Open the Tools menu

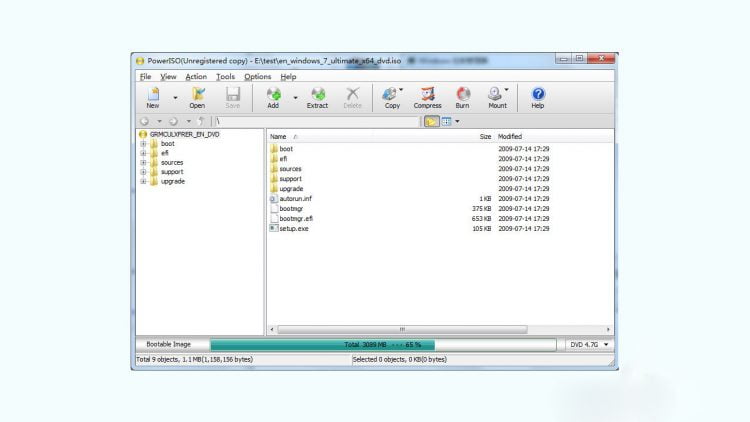(x=225, y=77)
